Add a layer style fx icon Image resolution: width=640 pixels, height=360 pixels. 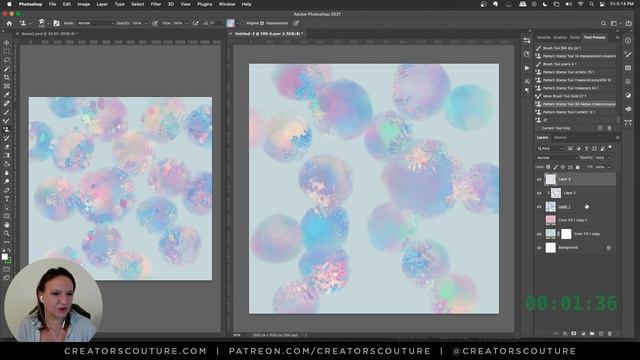point(565,333)
